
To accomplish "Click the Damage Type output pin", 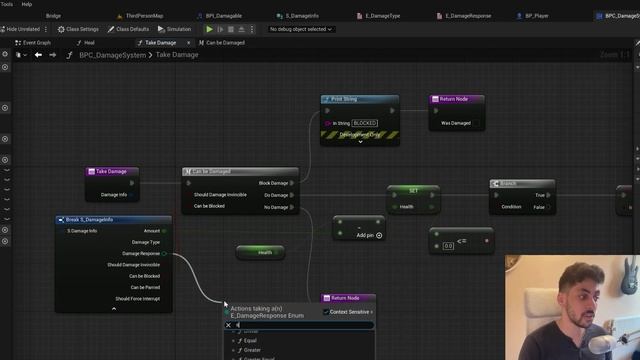I will [164, 242].
